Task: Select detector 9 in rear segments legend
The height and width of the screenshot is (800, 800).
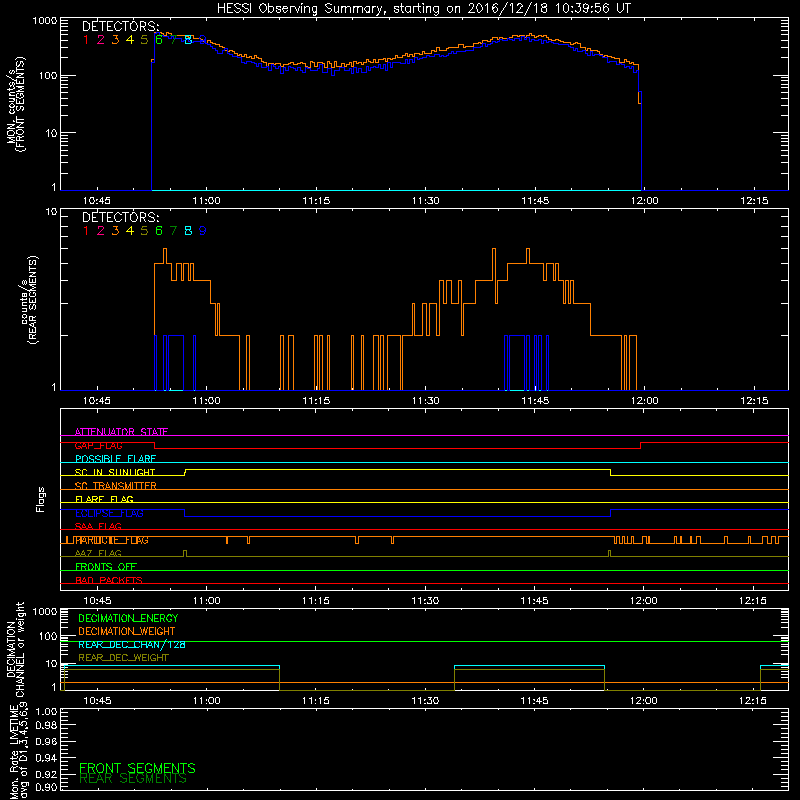Action: coord(203,231)
